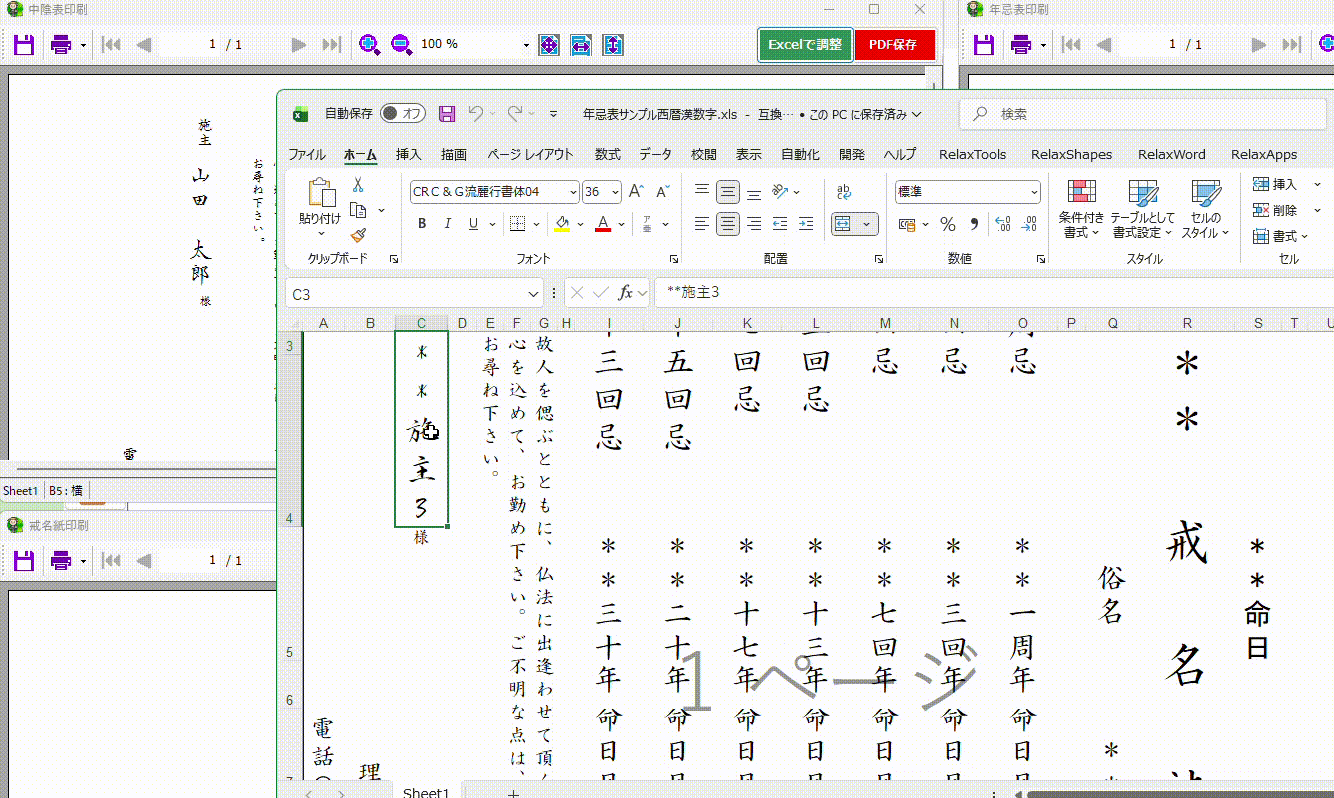Click the increase font size icon
Viewport: 1334px width, 798px height.
[x=636, y=192]
